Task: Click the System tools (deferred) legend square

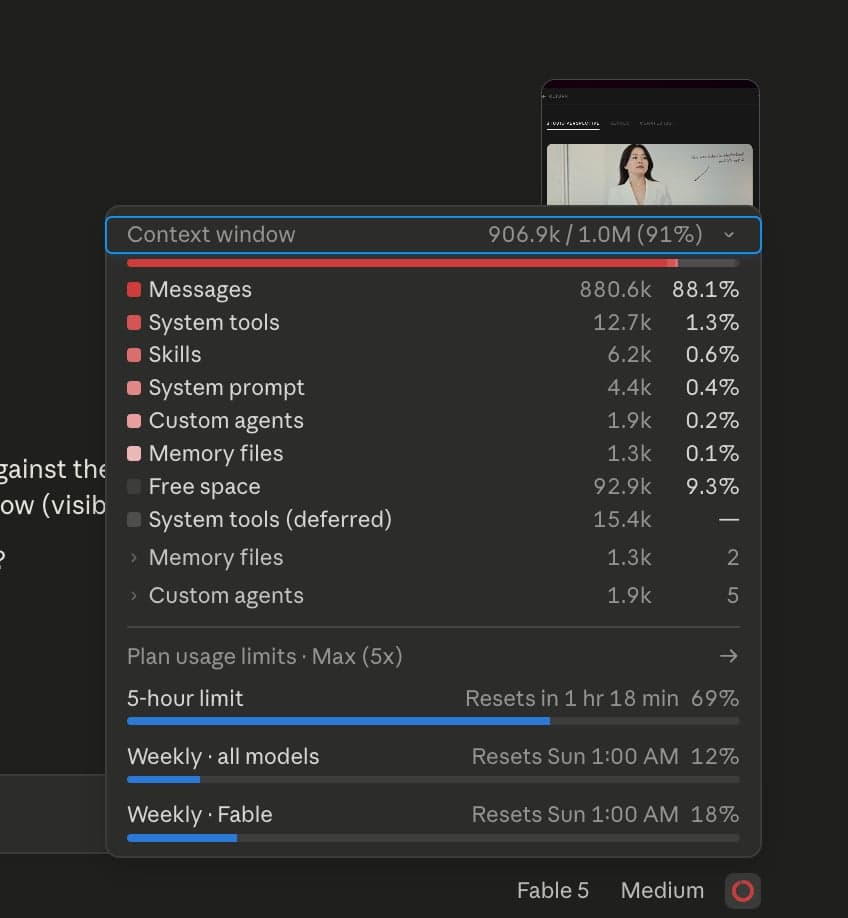Action: 134,519
